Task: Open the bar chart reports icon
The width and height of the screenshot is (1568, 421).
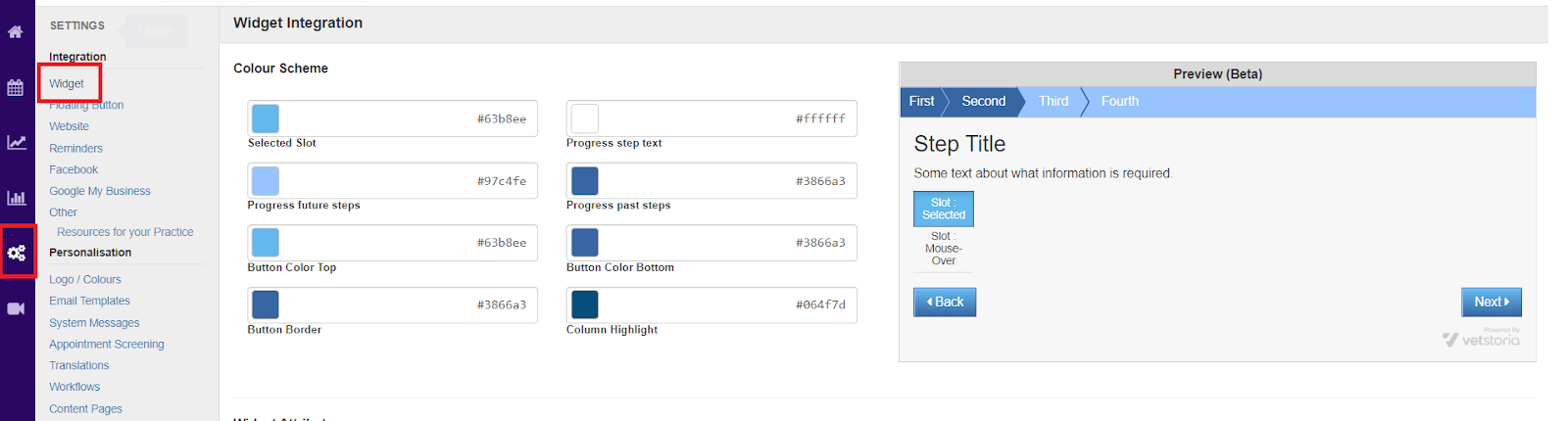Action: pos(16,198)
